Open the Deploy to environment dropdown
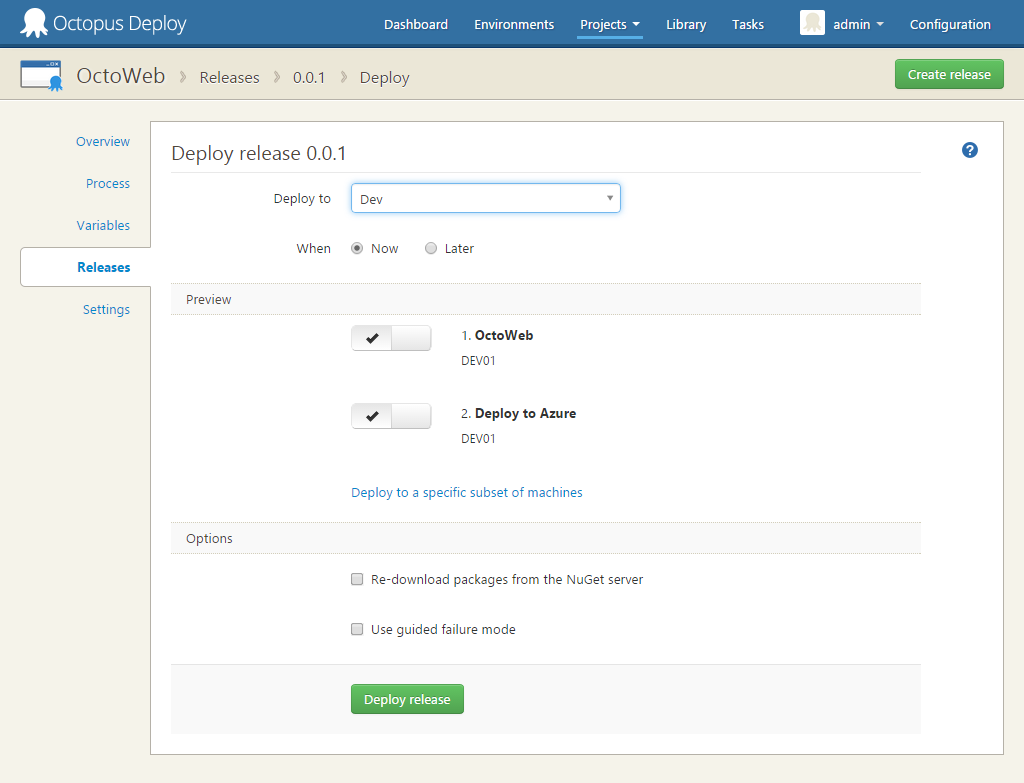 tap(485, 197)
